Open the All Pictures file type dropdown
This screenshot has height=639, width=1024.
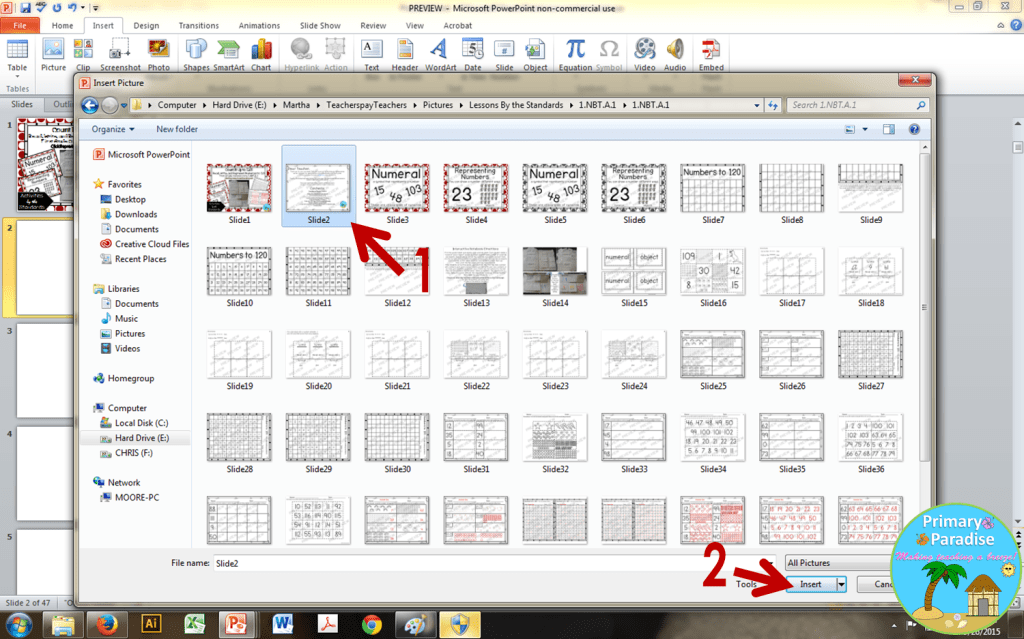click(839, 563)
